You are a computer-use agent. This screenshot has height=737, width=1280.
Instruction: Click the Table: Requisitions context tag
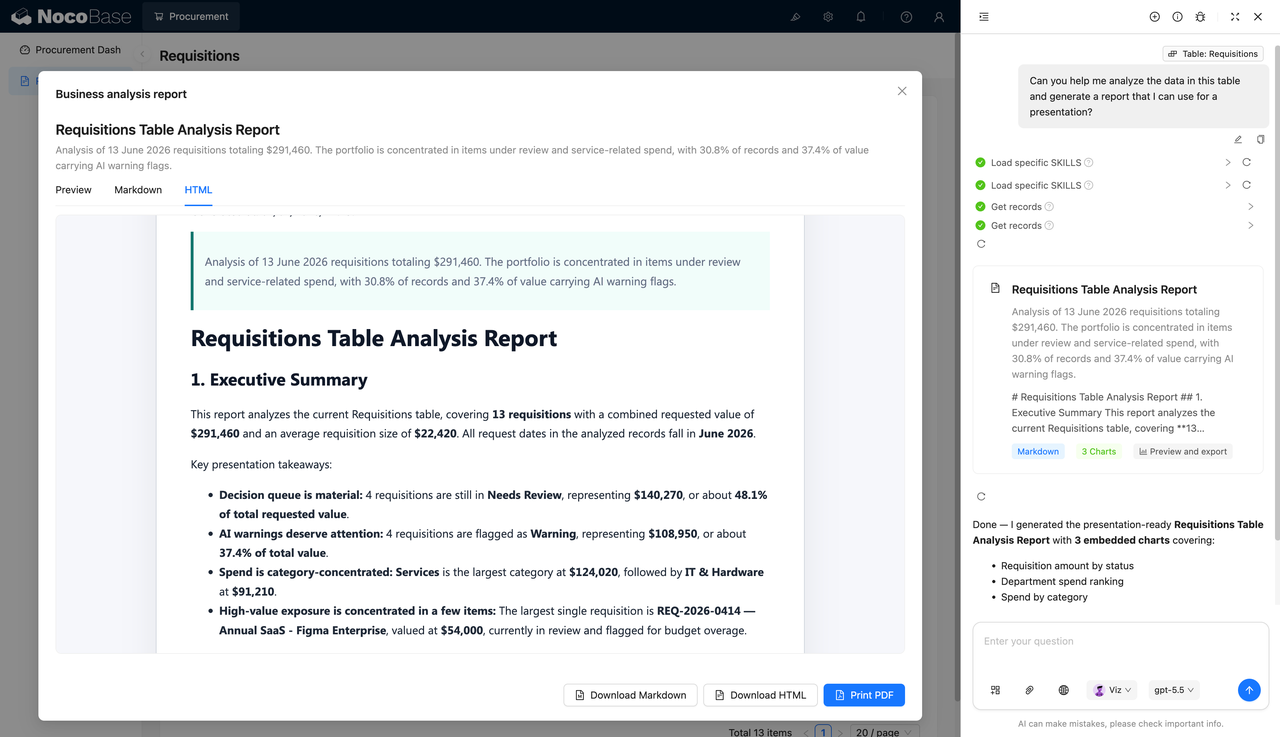pos(1213,54)
